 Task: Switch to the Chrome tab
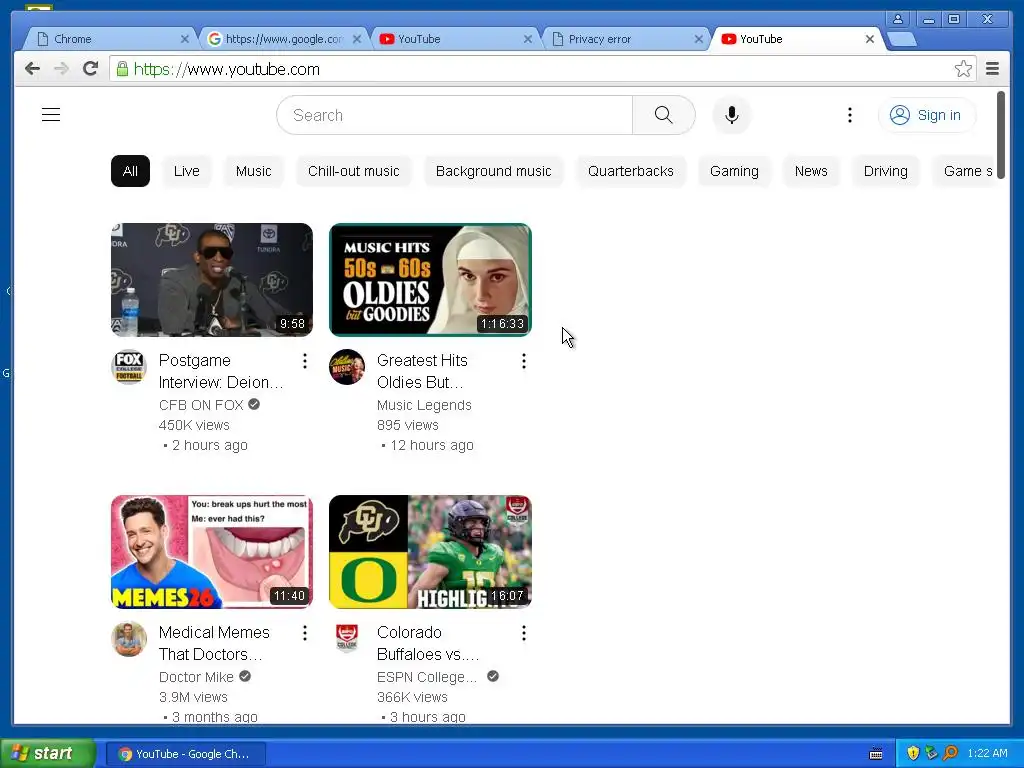point(108,39)
